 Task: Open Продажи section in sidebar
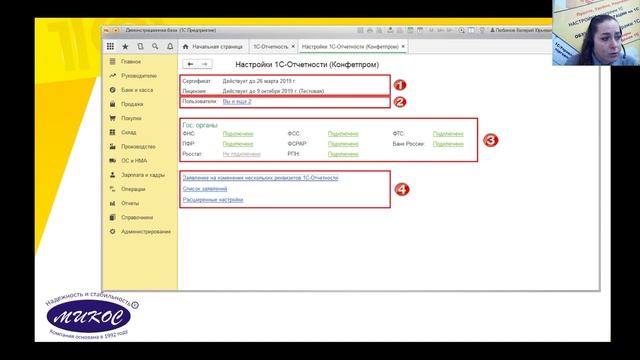132,104
